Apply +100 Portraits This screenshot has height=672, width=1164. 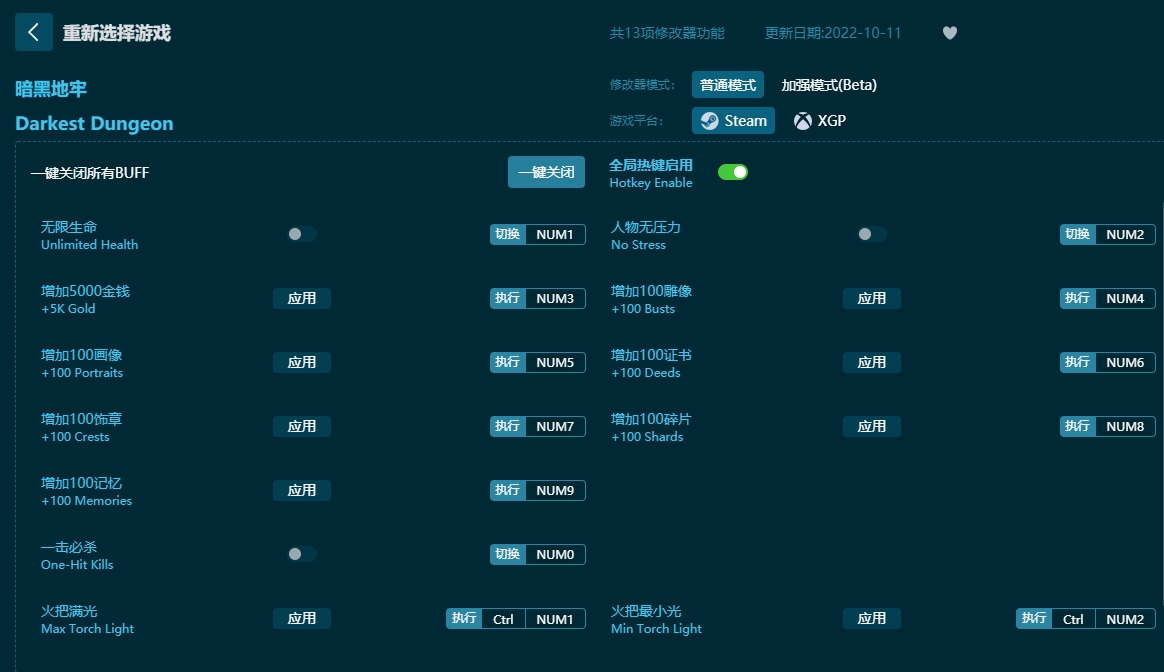(301, 362)
